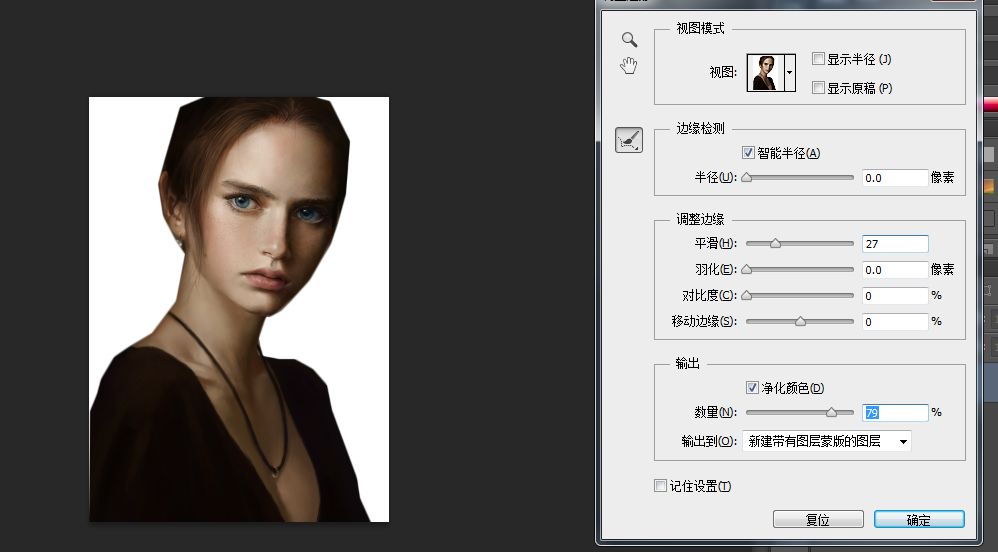
Task: Select the Hand pan tool
Action: tap(629, 66)
